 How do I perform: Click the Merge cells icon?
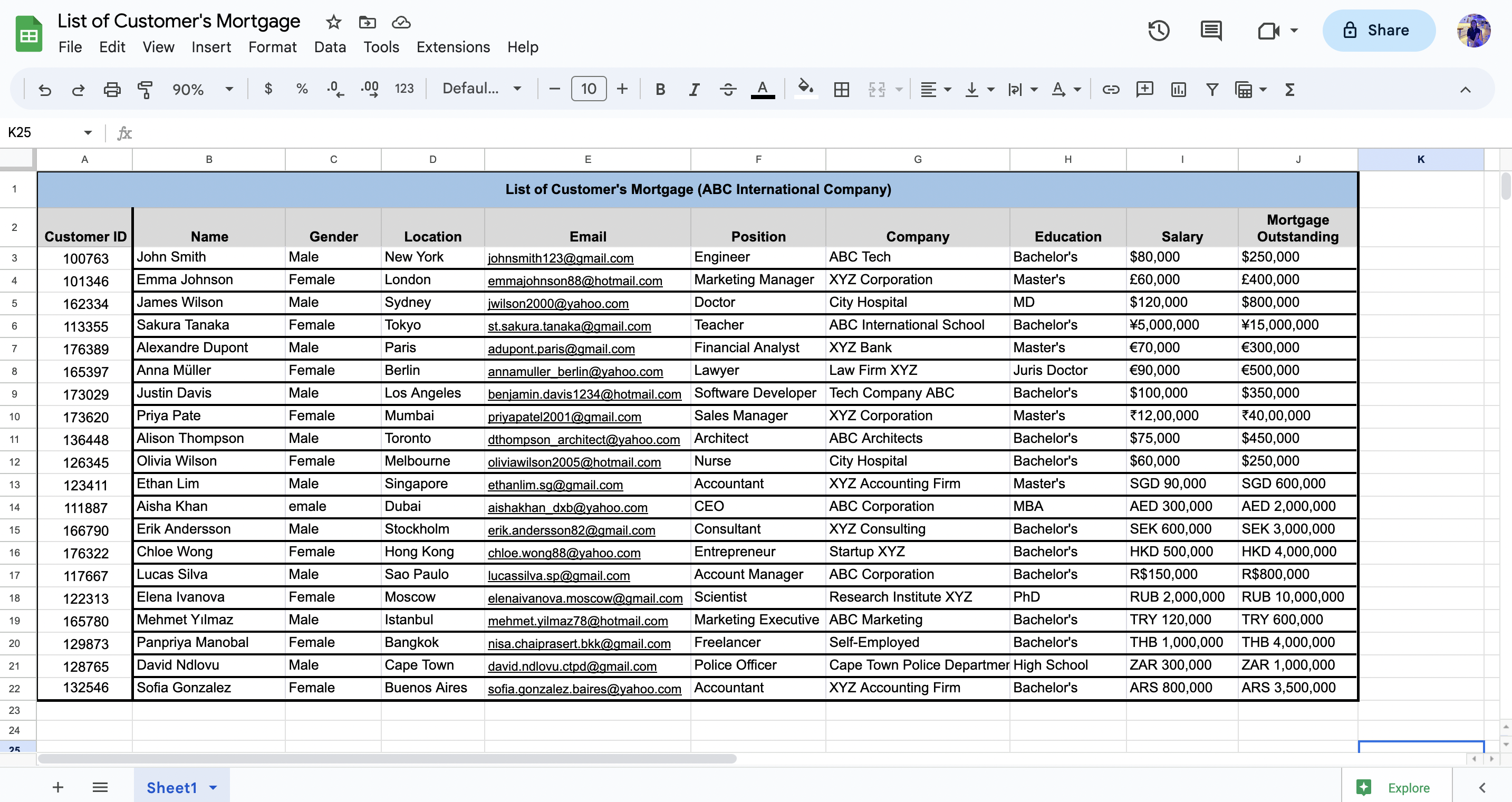click(877, 89)
